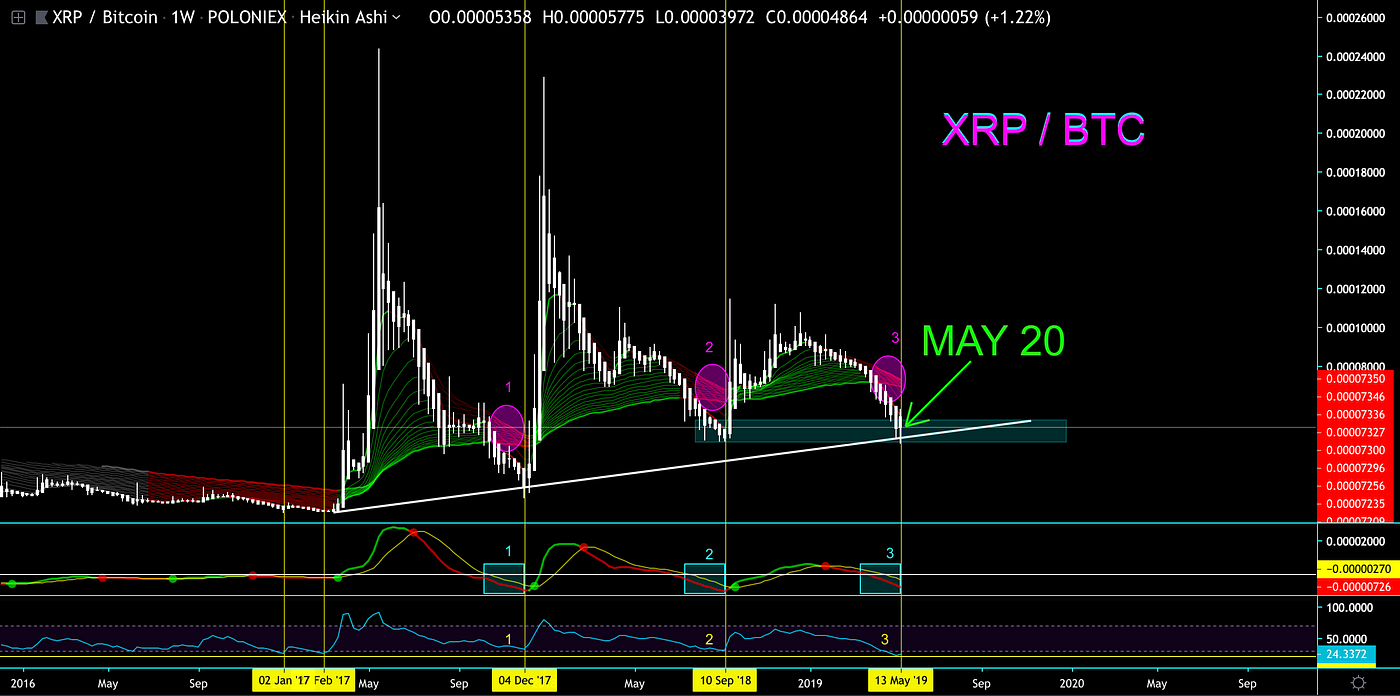Click the 2016 label on time axis
Viewport: 1400px width, 696px height.
pos(22,684)
